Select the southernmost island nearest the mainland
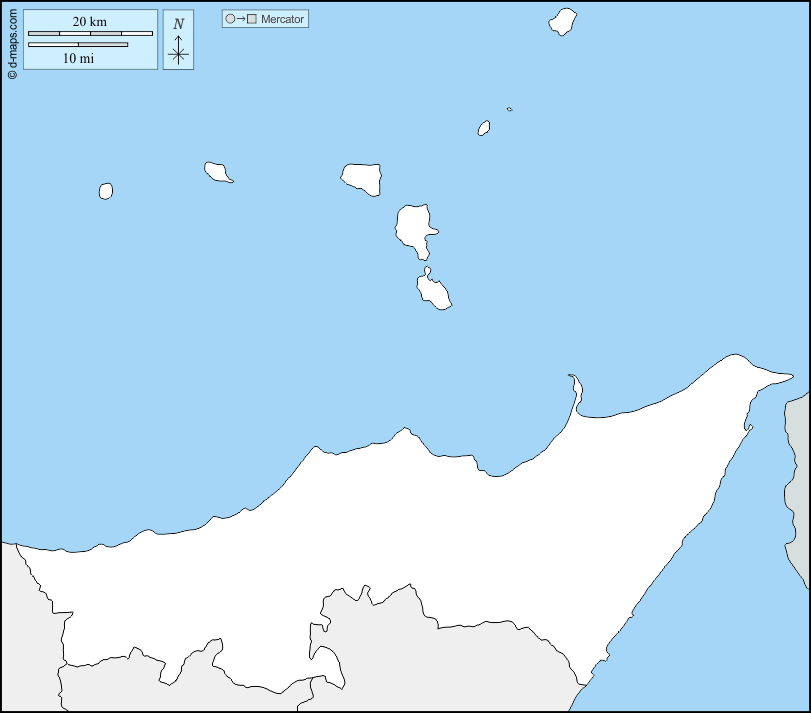 433,291
